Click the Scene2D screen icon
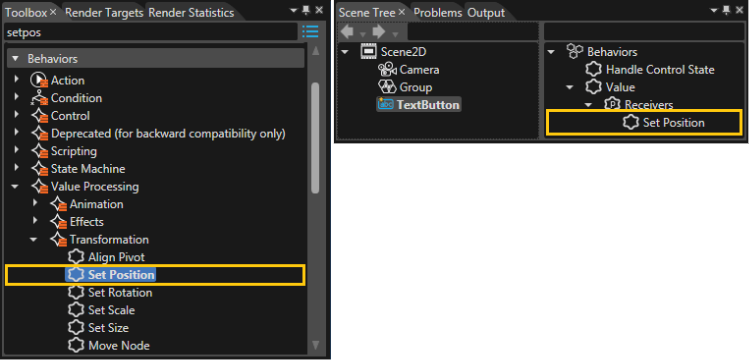Image resolution: width=750 pixels, height=361 pixels. (368, 52)
